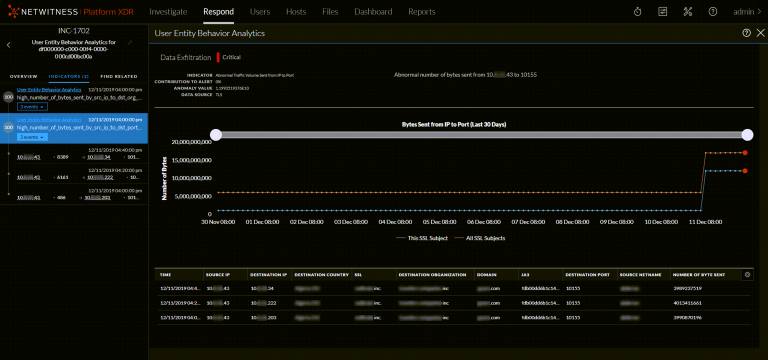Switch to the Find Related tab
Viewport: 768px width, 360px height.
click(x=119, y=76)
